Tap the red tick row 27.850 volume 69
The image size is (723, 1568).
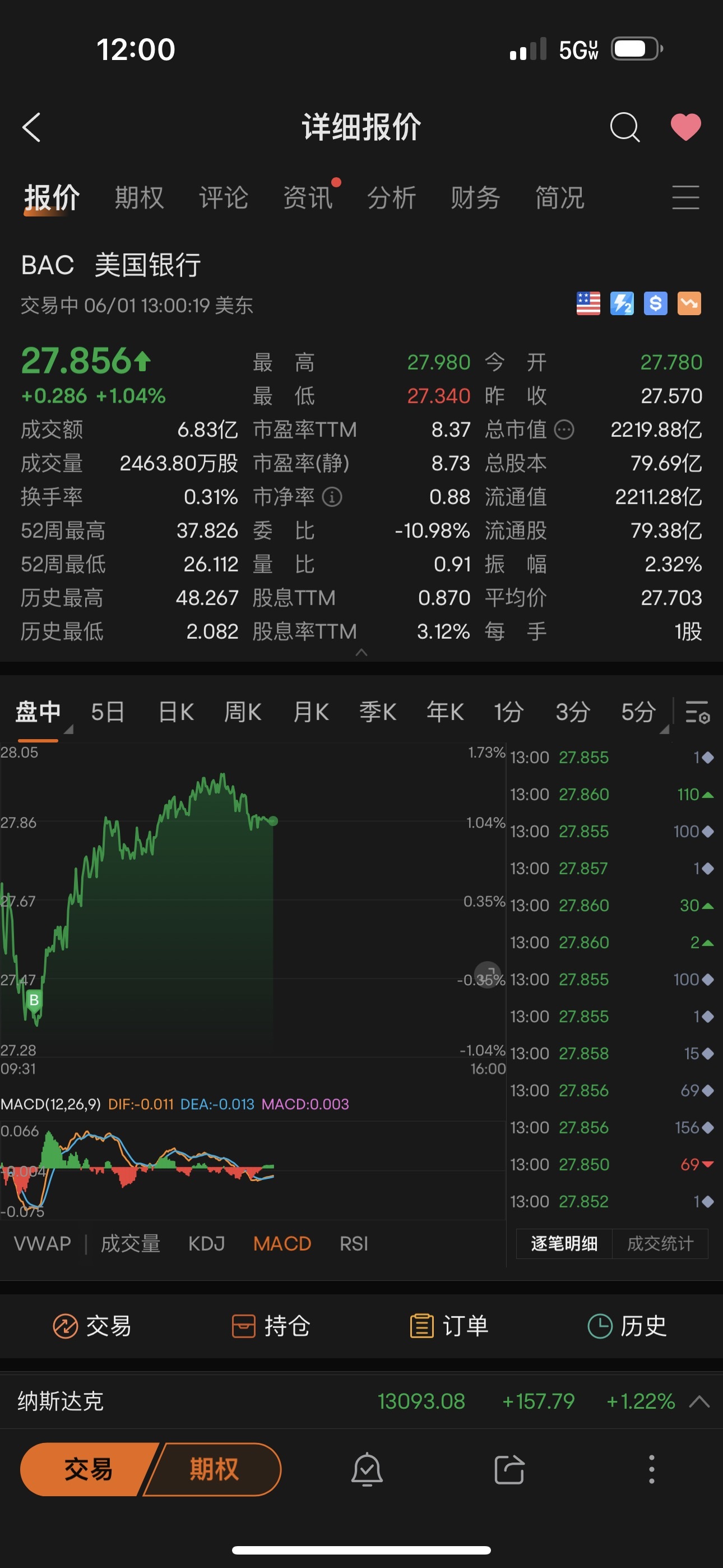(x=611, y=1164)
